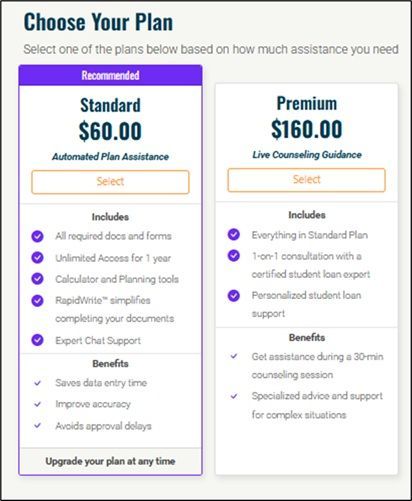Click checkmark icon beside RapidWrite simplifies
This screenshot has width=412, height=501.
point(37,300)
